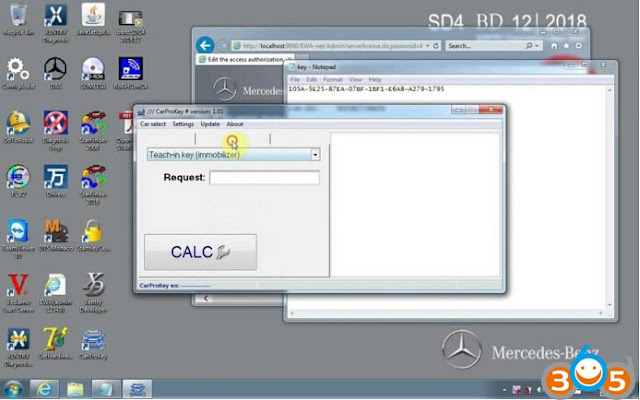Image resolution: width=640 pixels, height=400 pixels.
Task: Launch DAS with the Mercedes star icon
Action: tap(55, 73)
